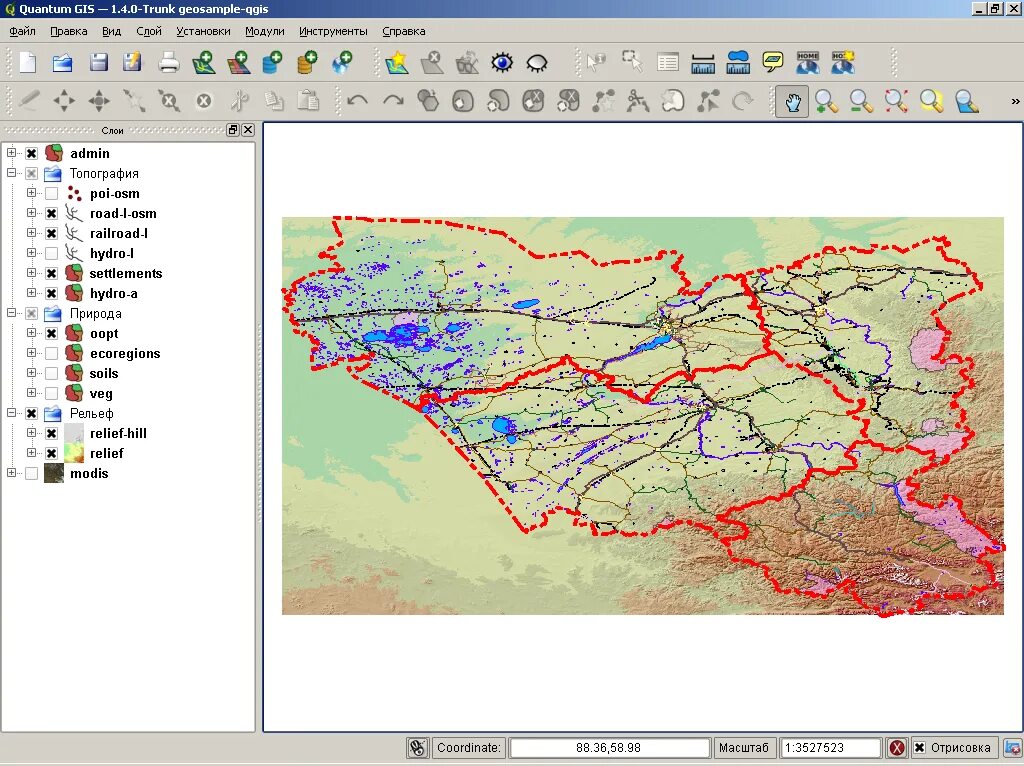Expand the oopt layer legend

(31, 332)
